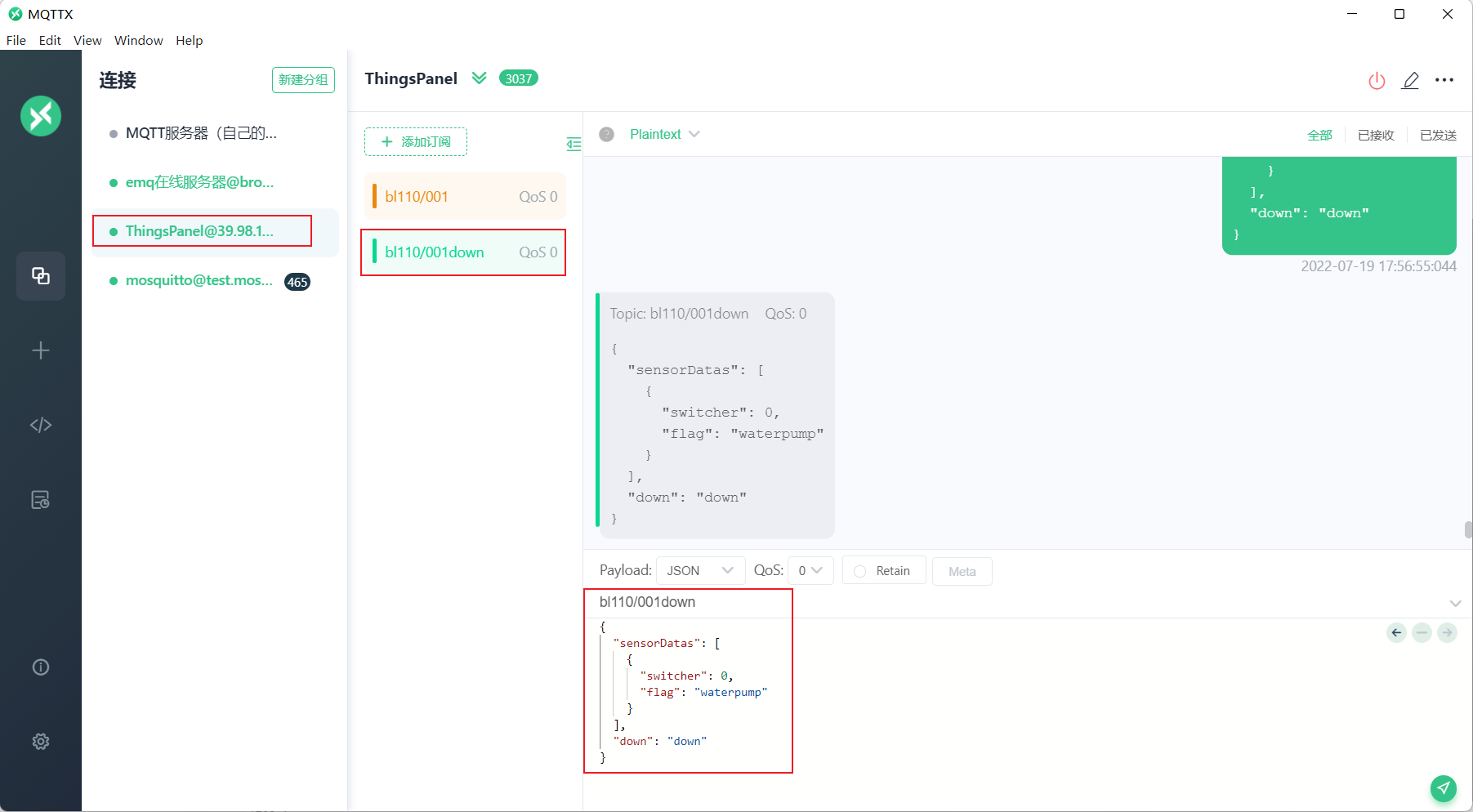Click the MQTTX logo in the sidebar
This screenshot has height=812, width=1473.
point(41,116)
